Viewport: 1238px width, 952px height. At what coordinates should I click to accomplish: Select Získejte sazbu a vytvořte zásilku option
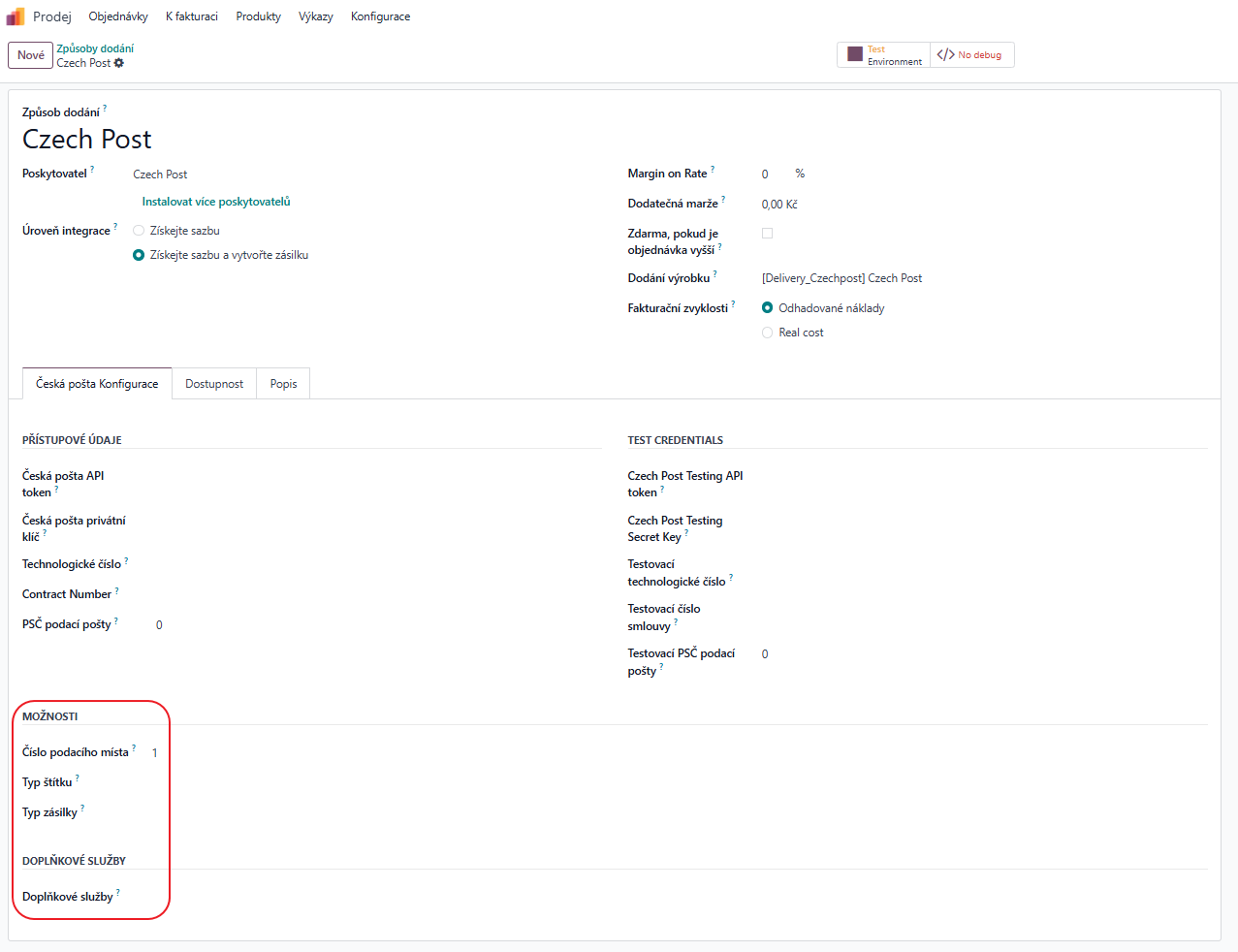tap(139, 255)
